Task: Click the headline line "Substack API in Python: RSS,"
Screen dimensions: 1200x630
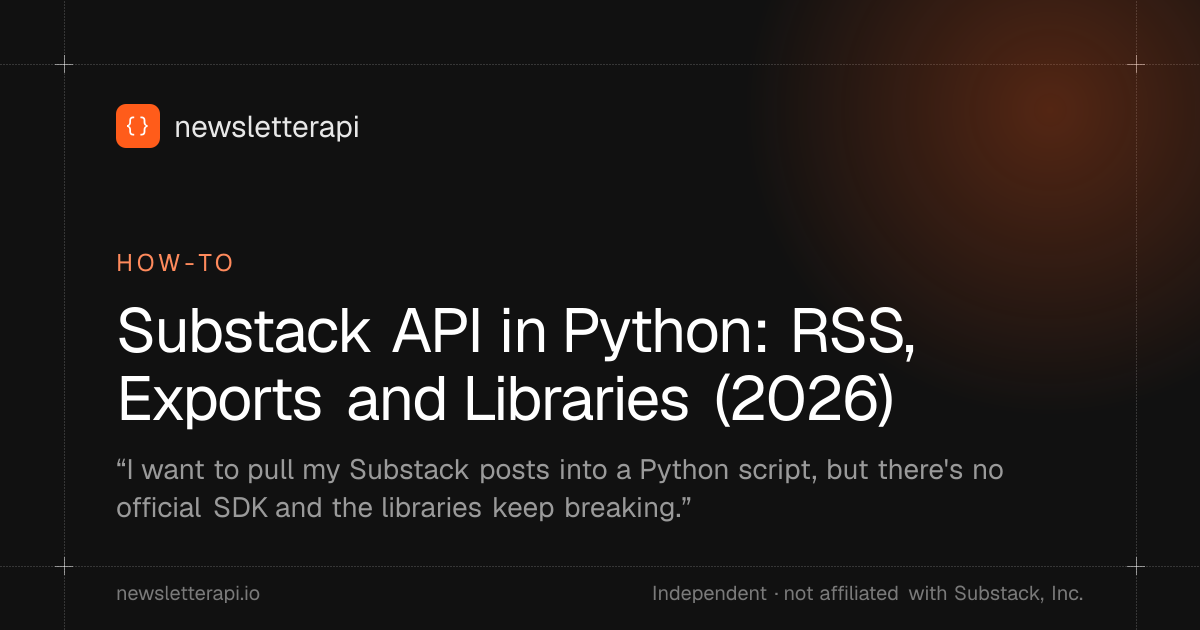Action: point(516,334)
